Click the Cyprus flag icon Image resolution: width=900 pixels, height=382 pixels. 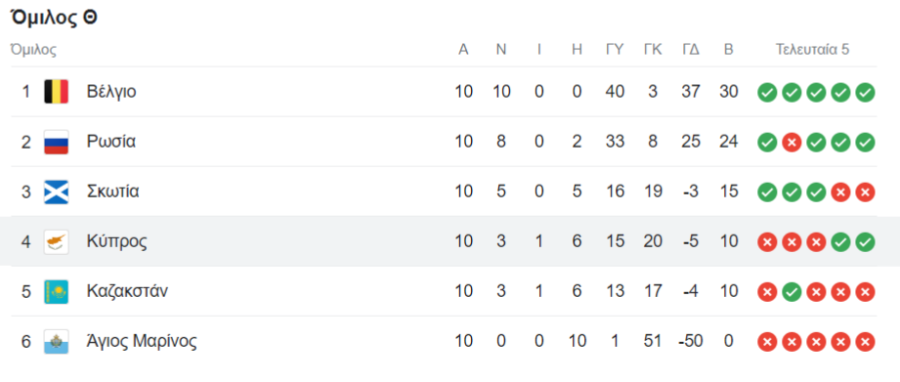pyautogui.click(x=56, y=241)
